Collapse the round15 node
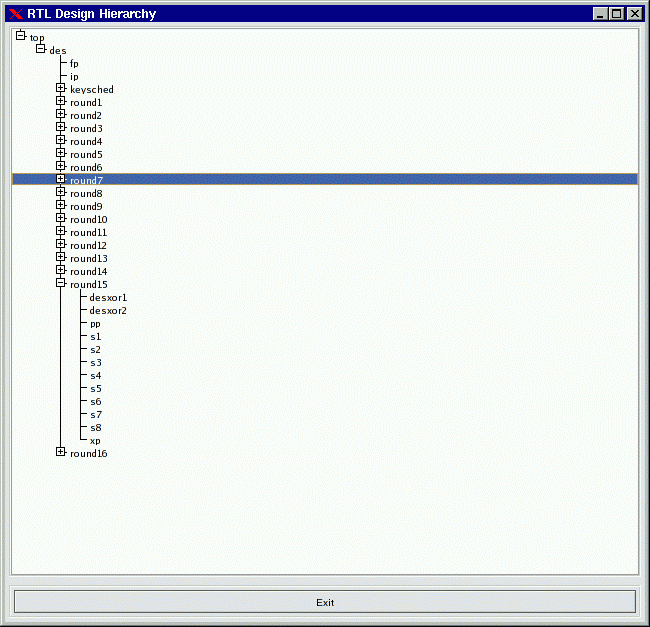Screen dimensions: 650x627 (61, 283)
